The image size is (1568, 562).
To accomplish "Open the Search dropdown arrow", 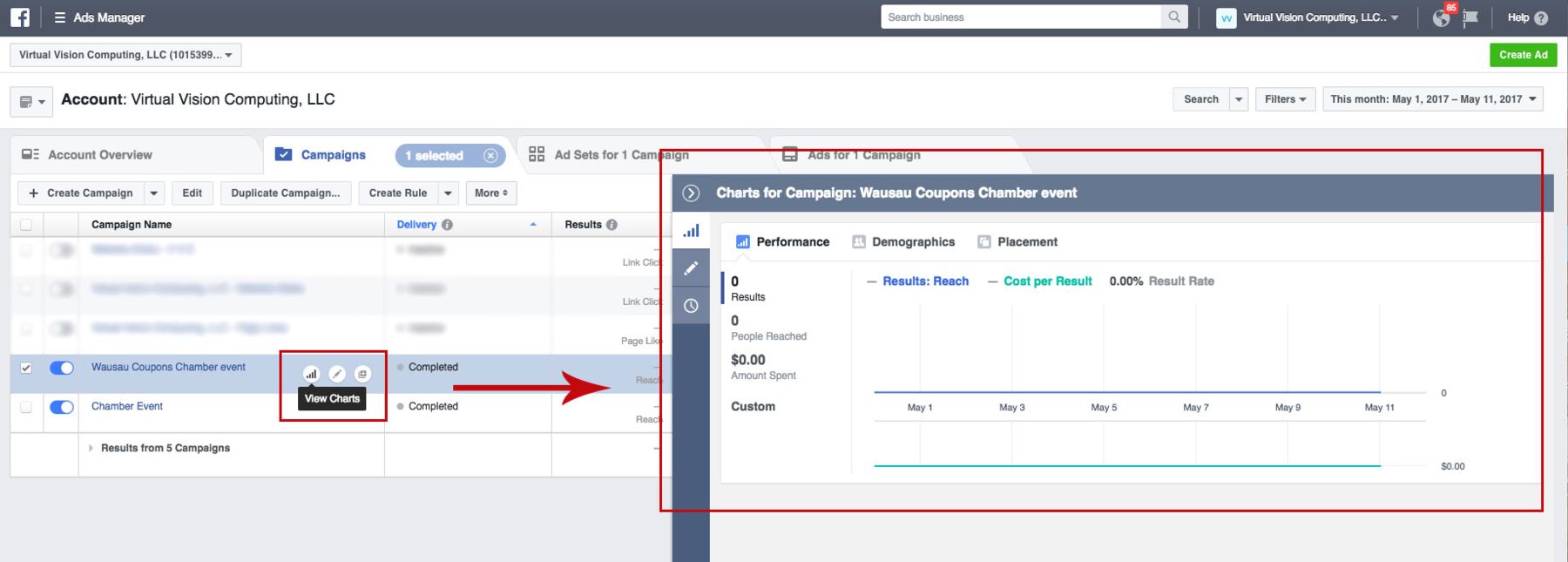I will 1239,99.
